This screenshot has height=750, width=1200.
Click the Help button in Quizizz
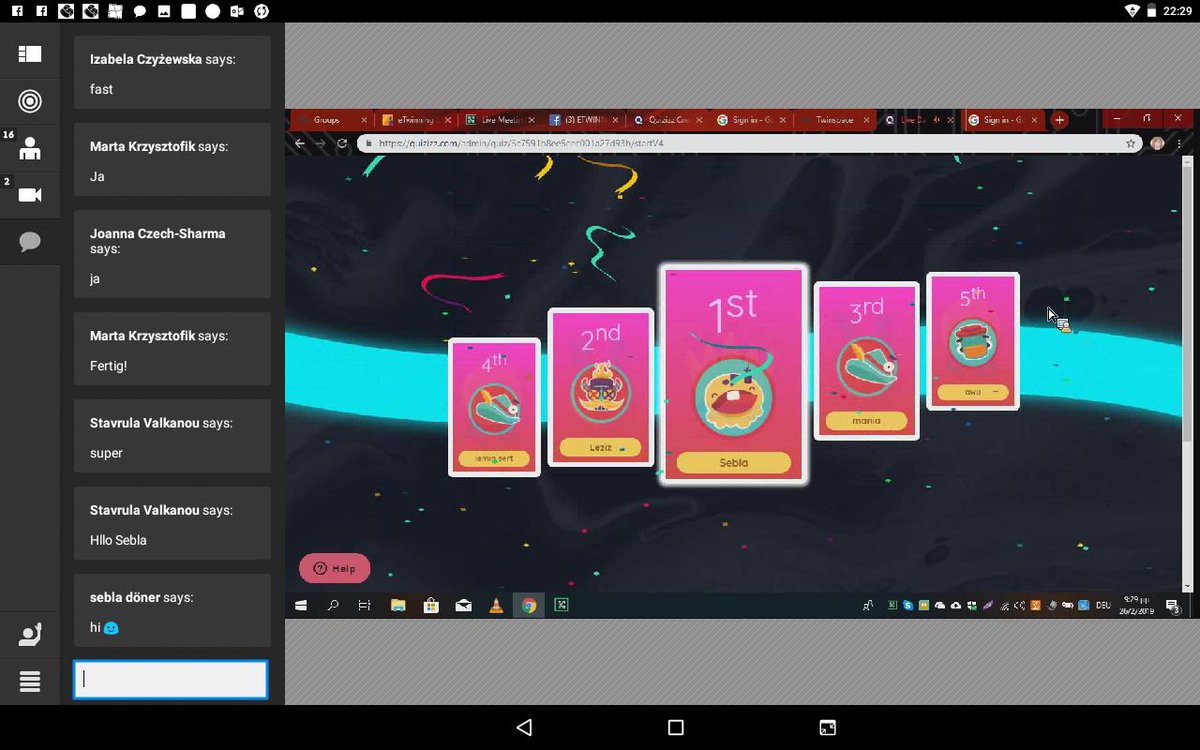334,568
